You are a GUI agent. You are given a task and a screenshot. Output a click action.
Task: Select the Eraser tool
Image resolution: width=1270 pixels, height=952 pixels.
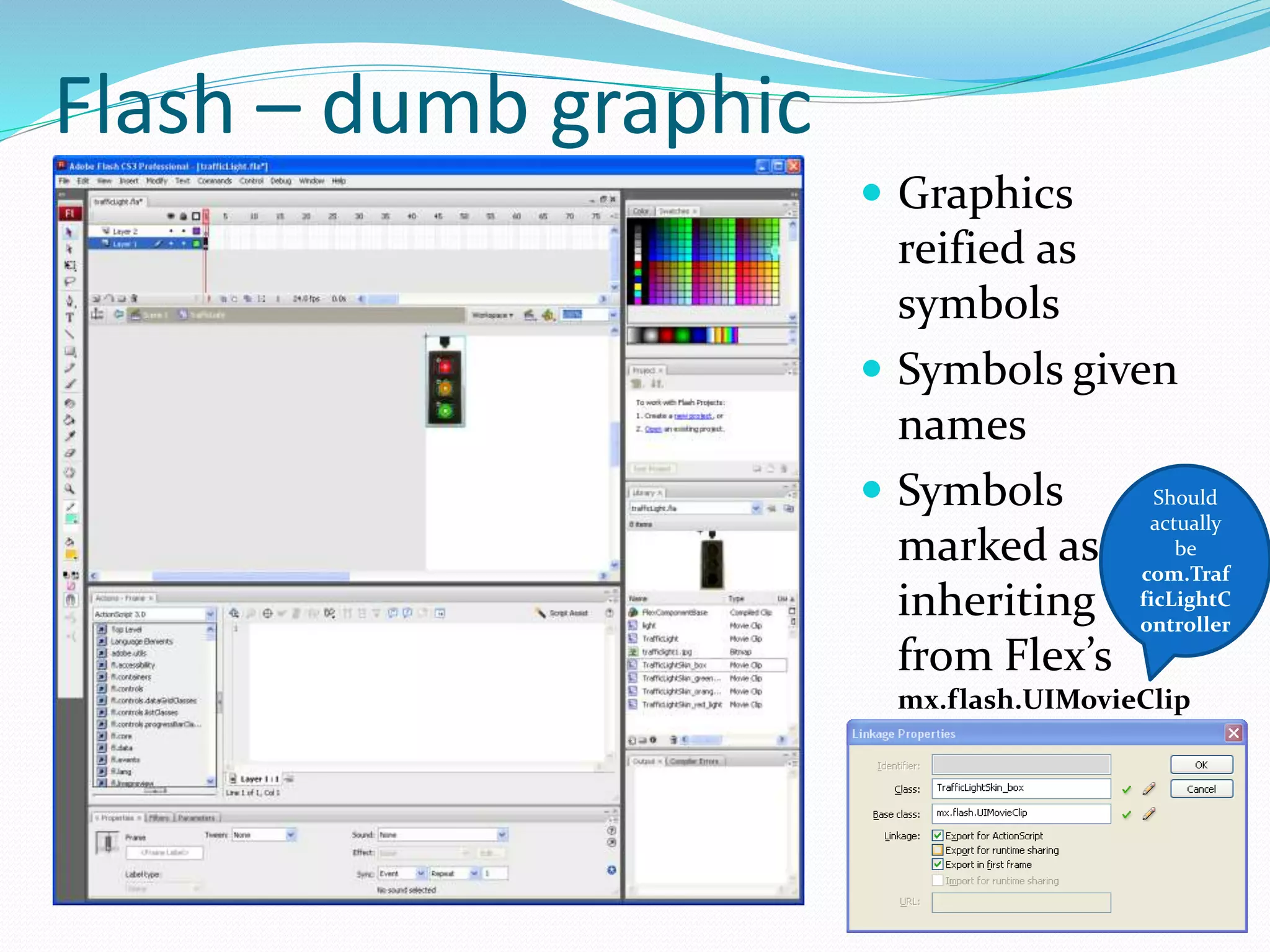69,453
